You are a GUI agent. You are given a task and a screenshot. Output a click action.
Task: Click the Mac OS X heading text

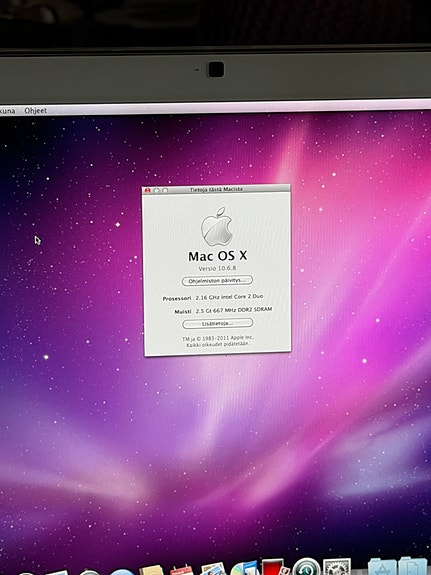pos(218,256)
